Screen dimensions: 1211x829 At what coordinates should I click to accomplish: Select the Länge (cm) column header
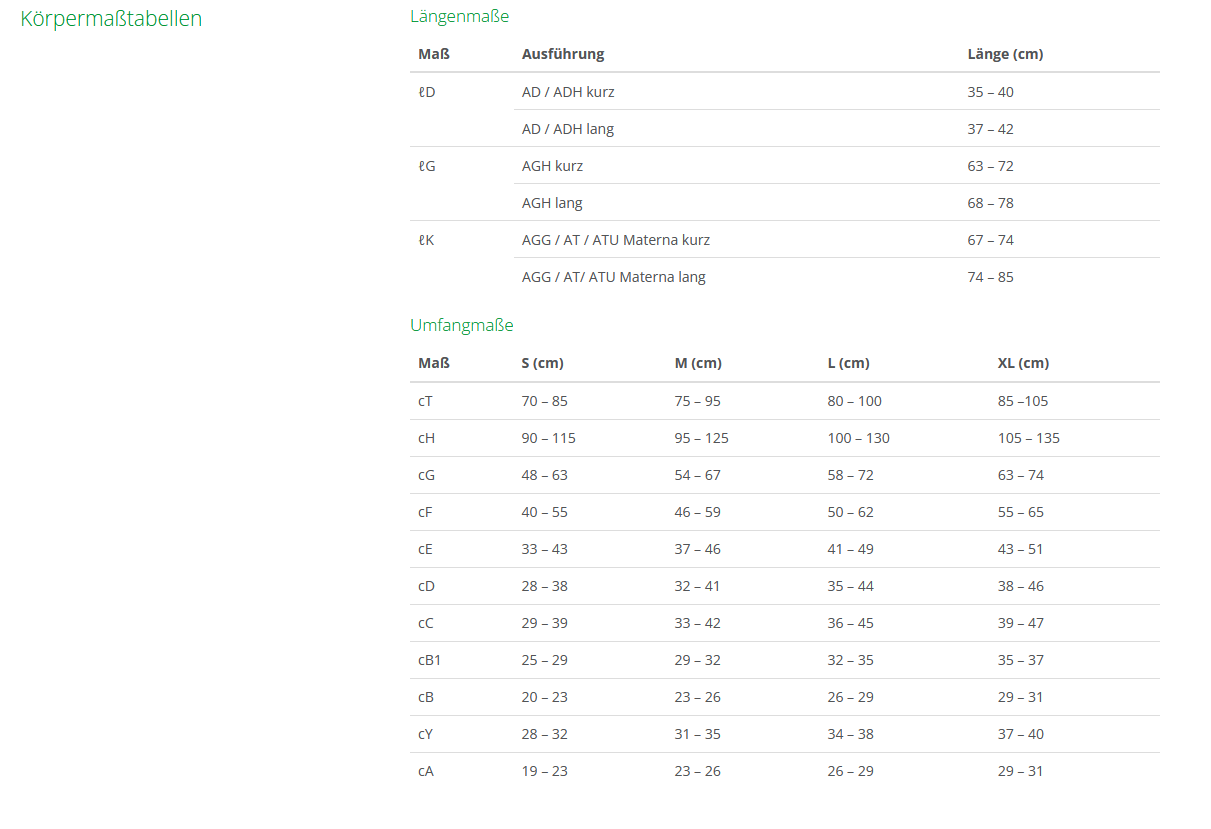1005,54
